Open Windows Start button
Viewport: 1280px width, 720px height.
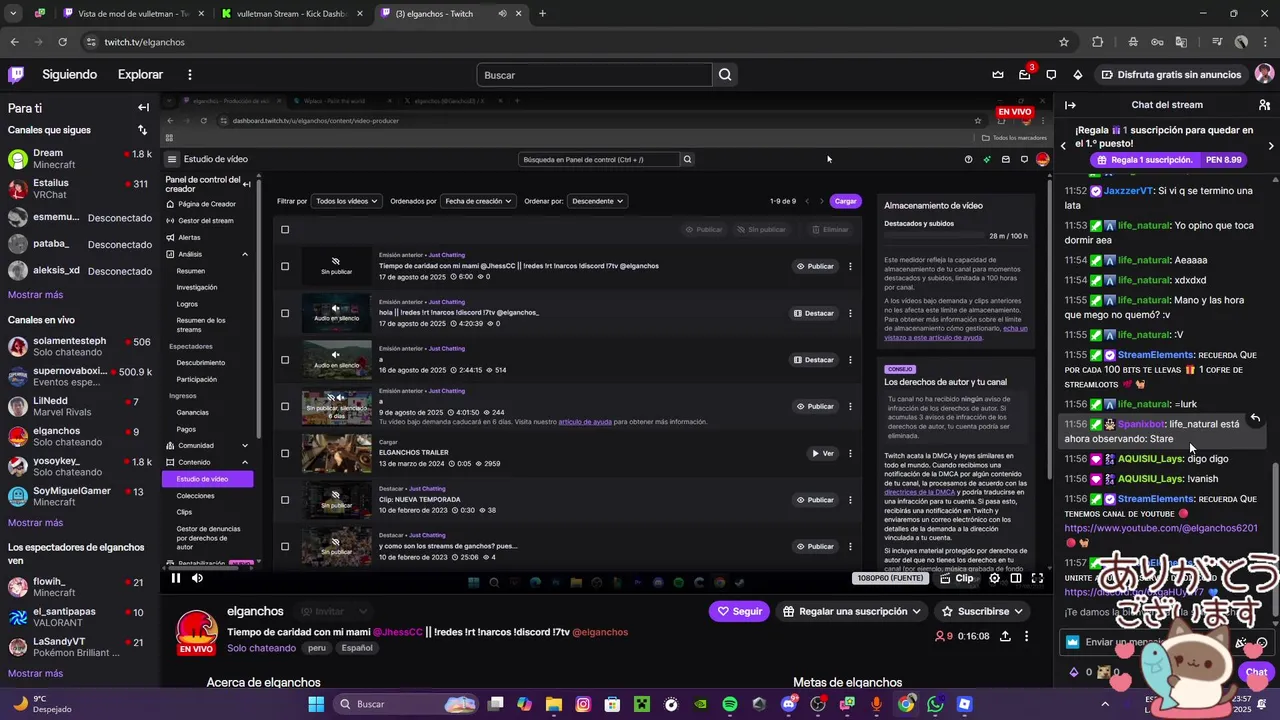pyautogui.click(x=316, y=704)
